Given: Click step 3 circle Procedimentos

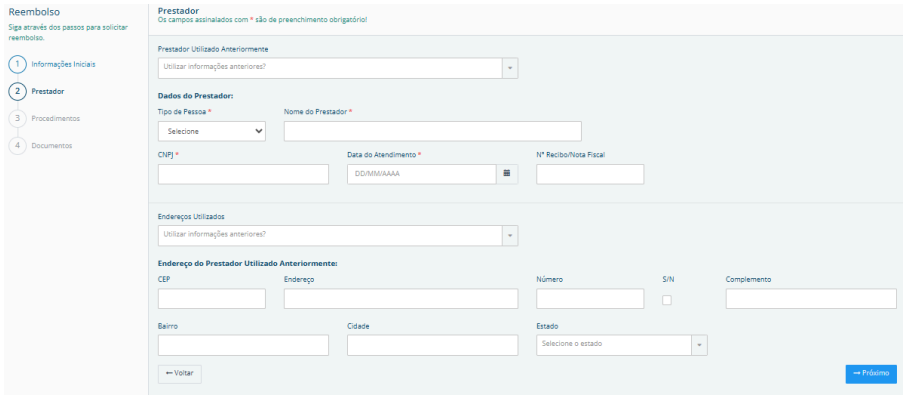Looking at the screenshot, I should click(17, 118).
